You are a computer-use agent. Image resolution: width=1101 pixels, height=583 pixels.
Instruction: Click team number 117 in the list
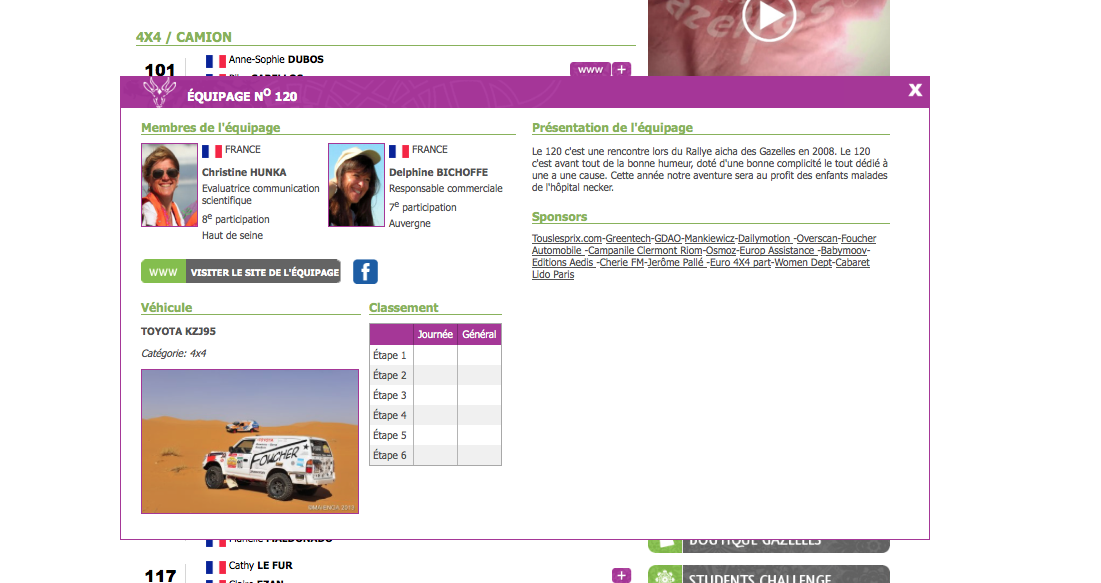pyautogui.click(x=160, y=575)
